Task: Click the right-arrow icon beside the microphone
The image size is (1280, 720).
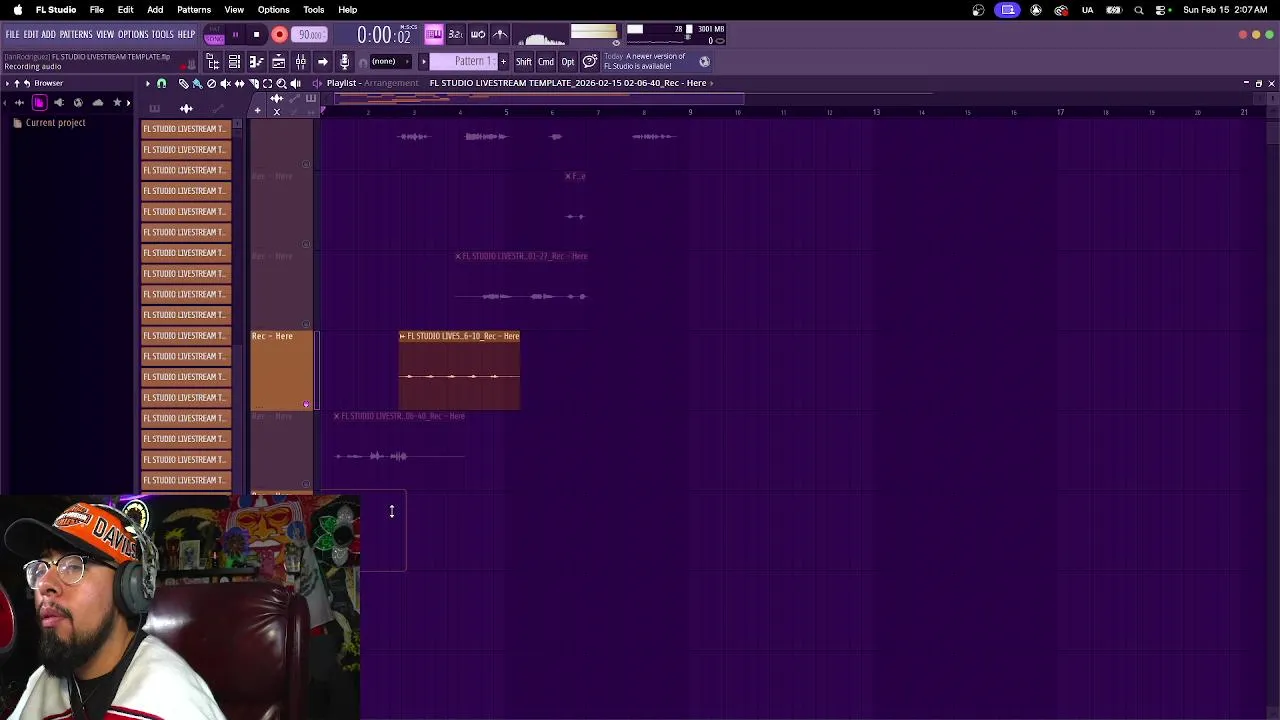Action: point(322,62)
